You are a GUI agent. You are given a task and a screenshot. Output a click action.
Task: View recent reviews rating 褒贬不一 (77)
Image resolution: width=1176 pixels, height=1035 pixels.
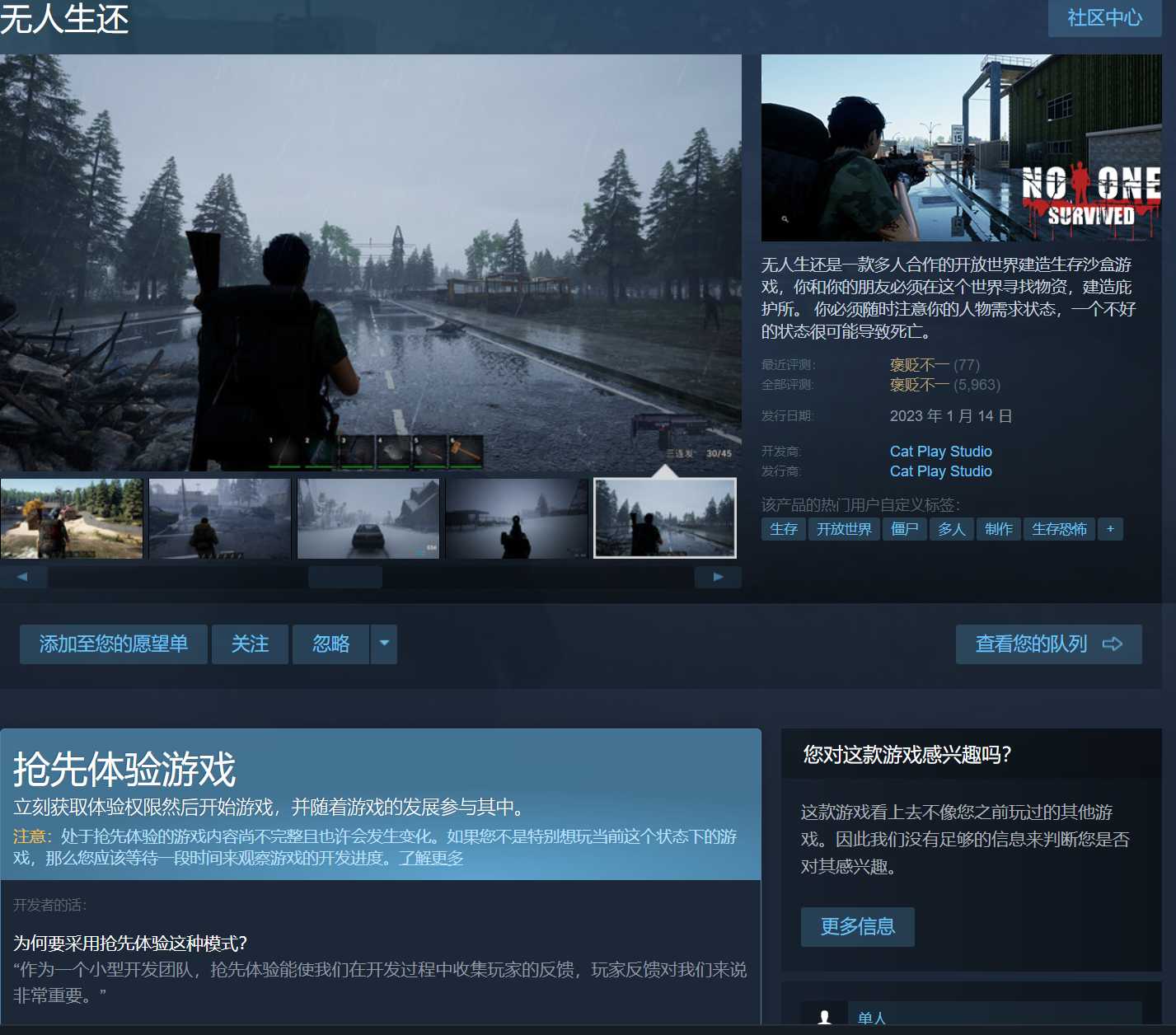coord(935,365)
